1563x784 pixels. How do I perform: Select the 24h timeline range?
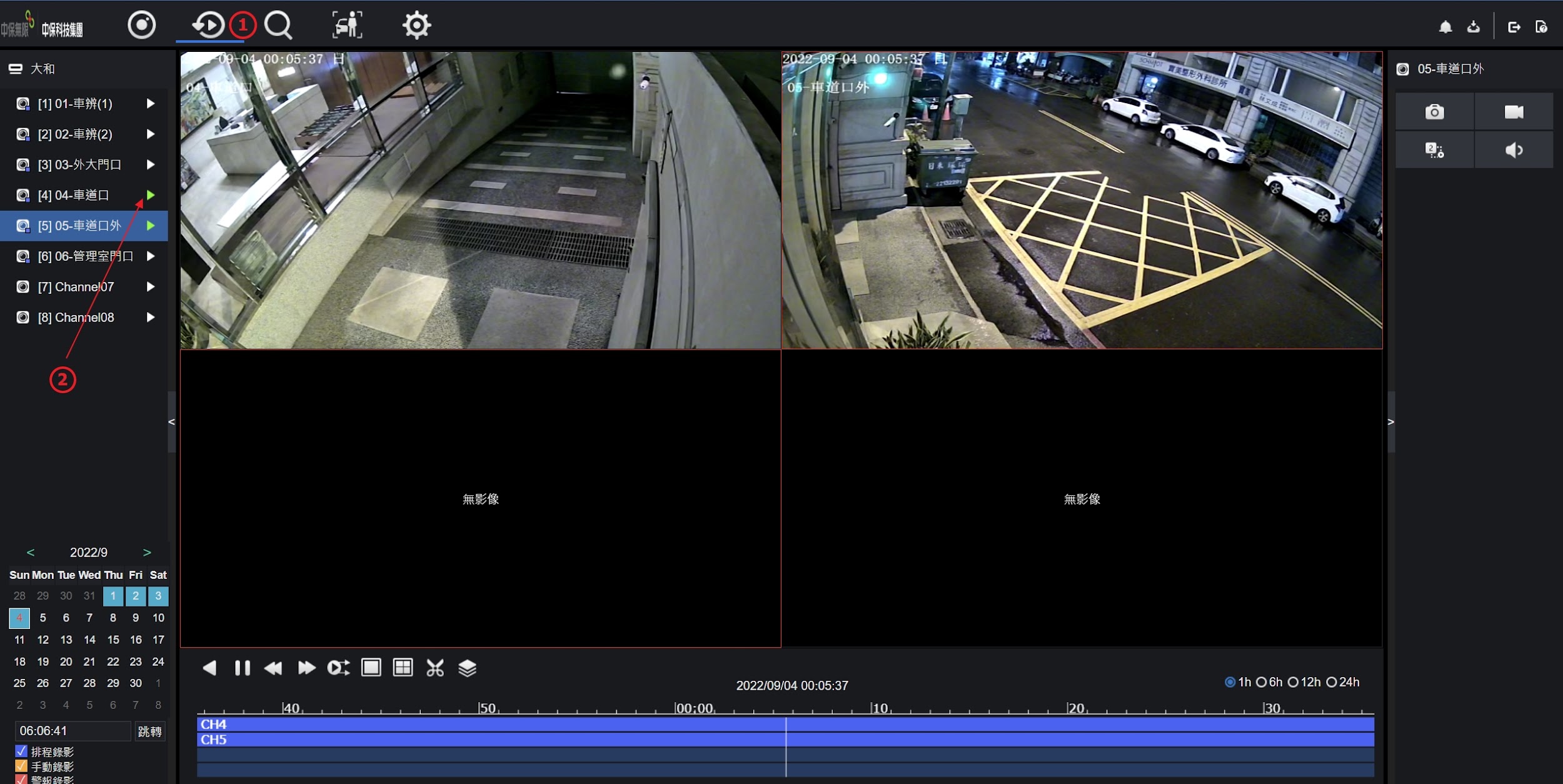click(1343, 682)
